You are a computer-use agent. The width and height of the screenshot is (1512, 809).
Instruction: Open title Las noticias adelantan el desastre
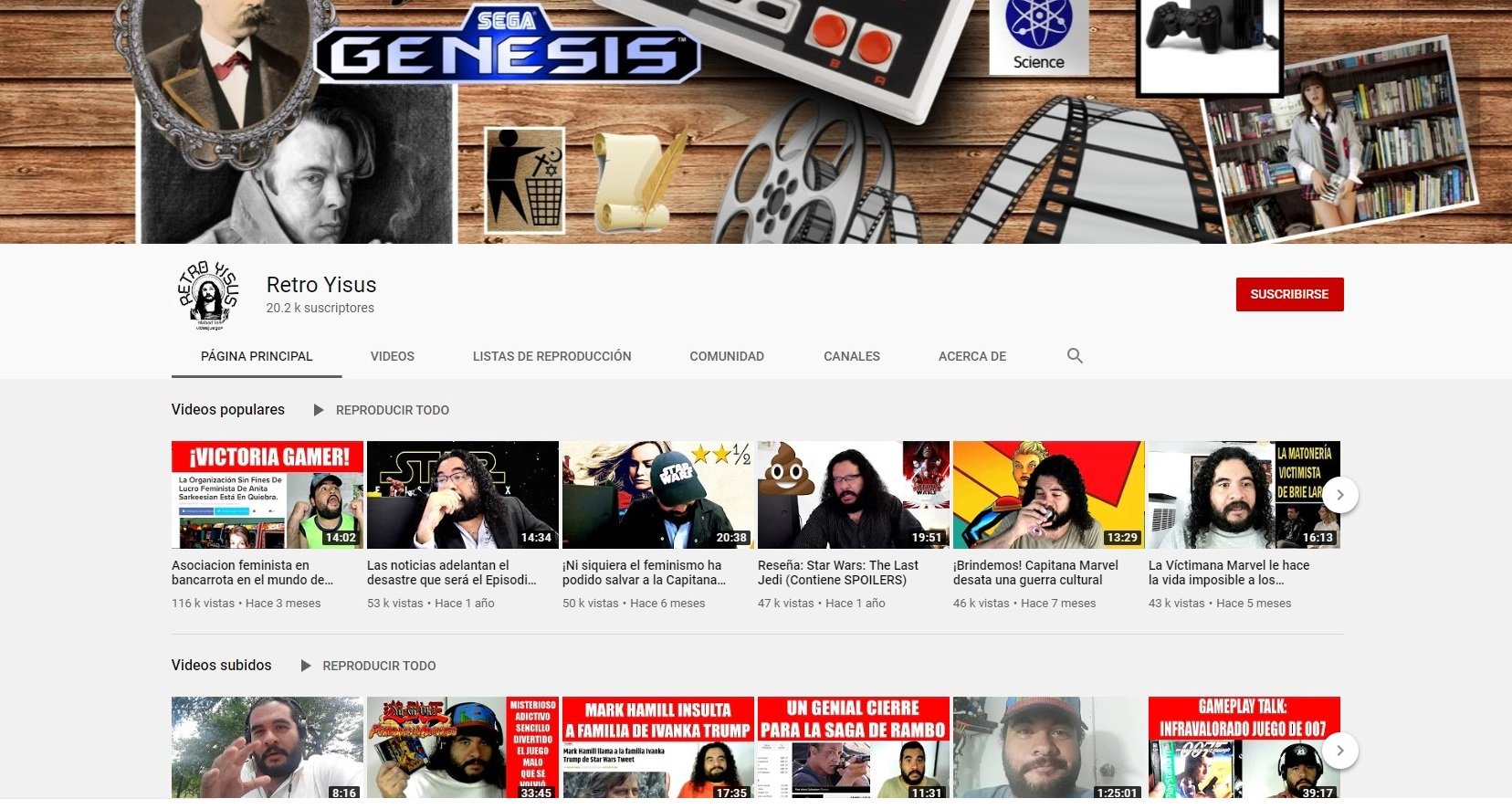point(452,573)
